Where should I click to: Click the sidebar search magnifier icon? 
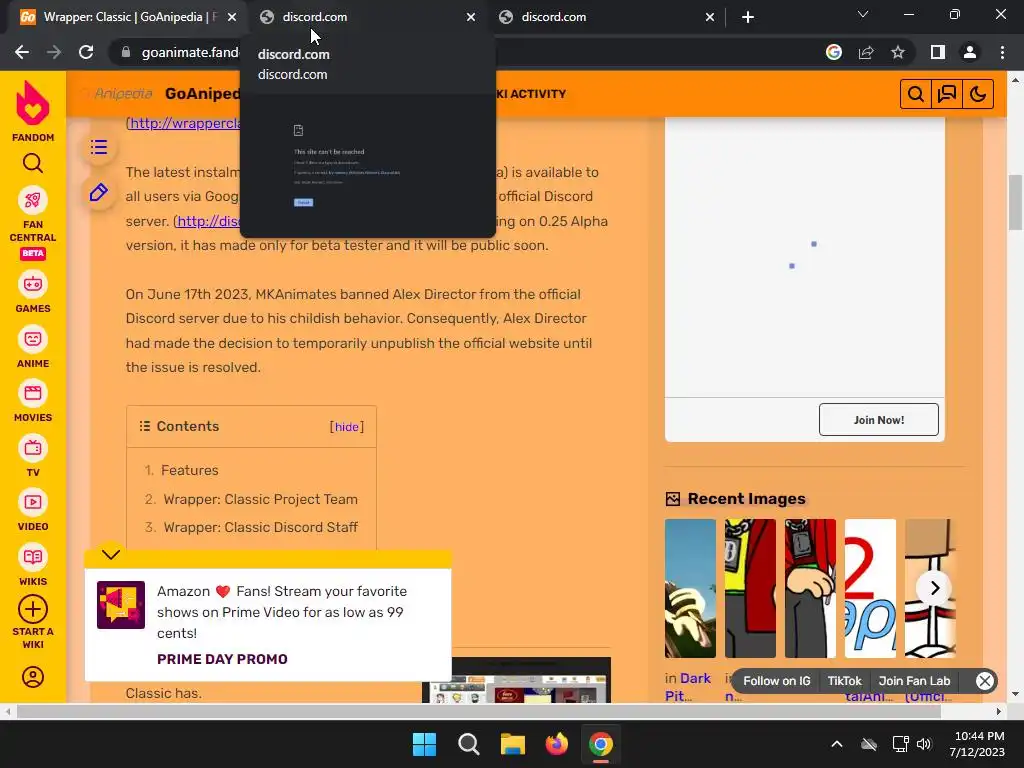pyautogui.click(x=33, y=163)
